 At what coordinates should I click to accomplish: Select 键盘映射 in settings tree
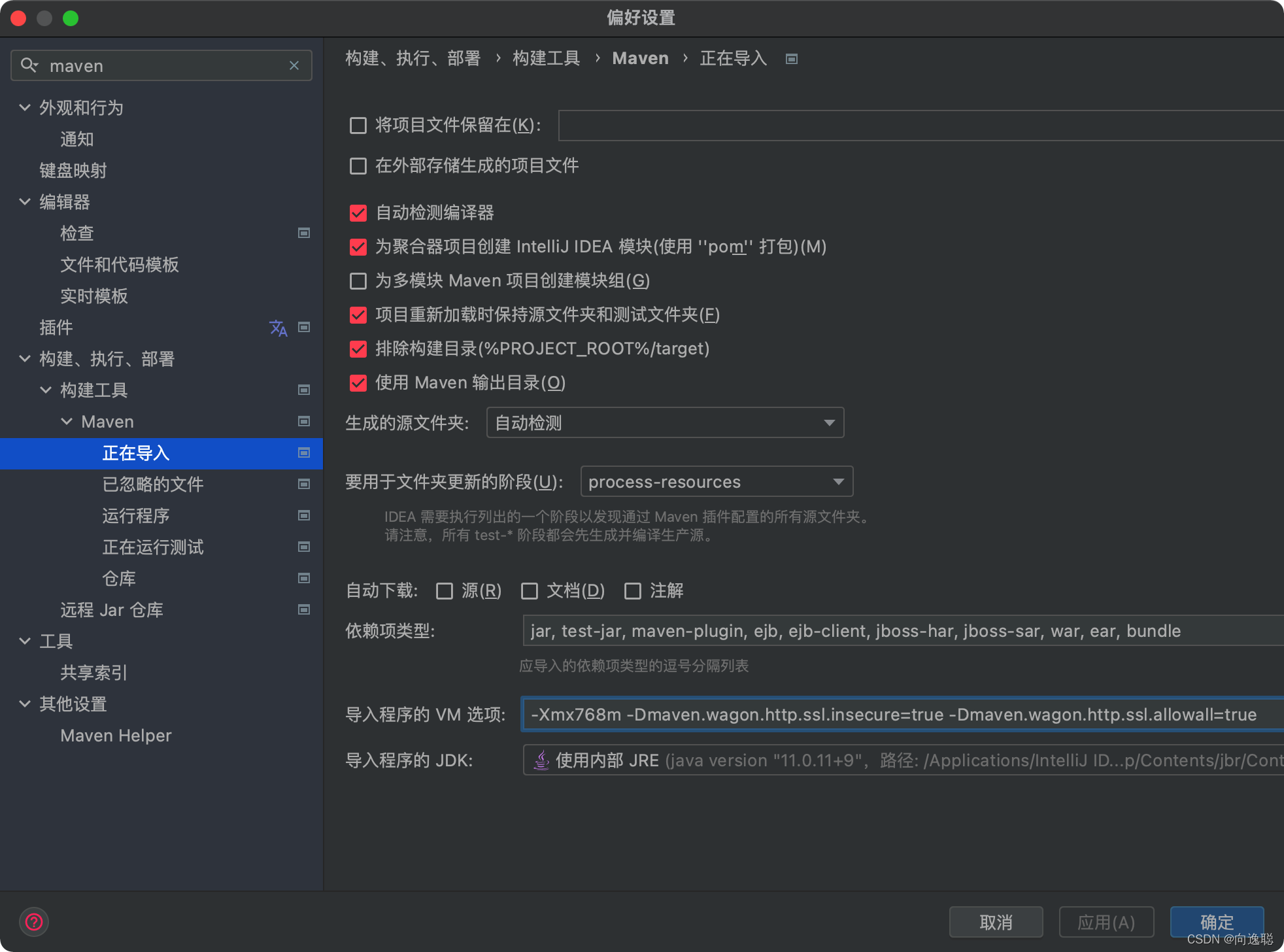click(73, 170)
